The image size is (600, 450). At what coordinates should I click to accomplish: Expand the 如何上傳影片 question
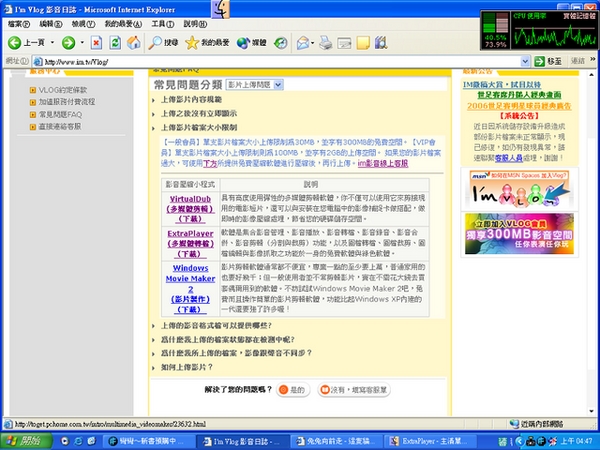coord(187,367)
